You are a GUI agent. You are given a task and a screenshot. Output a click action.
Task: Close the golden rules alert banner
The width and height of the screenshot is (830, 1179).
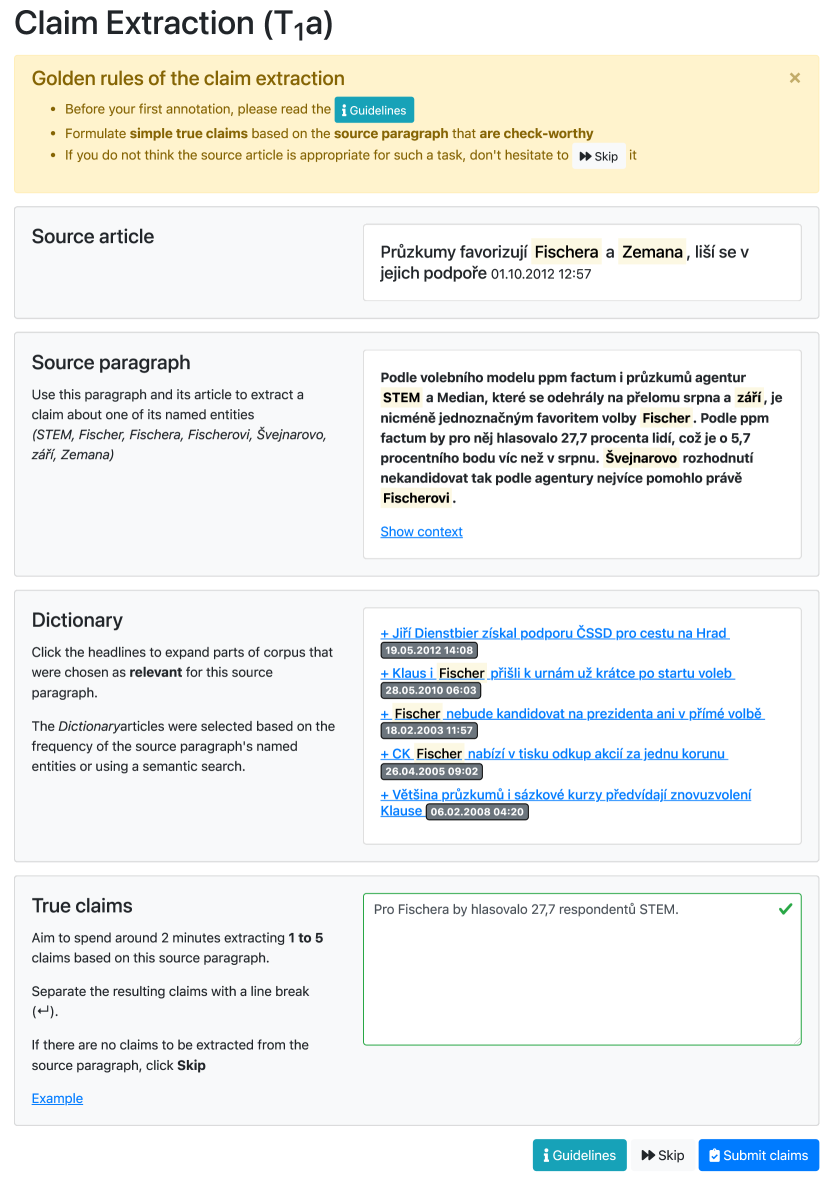pyautogui.click(x=795, y=78)
